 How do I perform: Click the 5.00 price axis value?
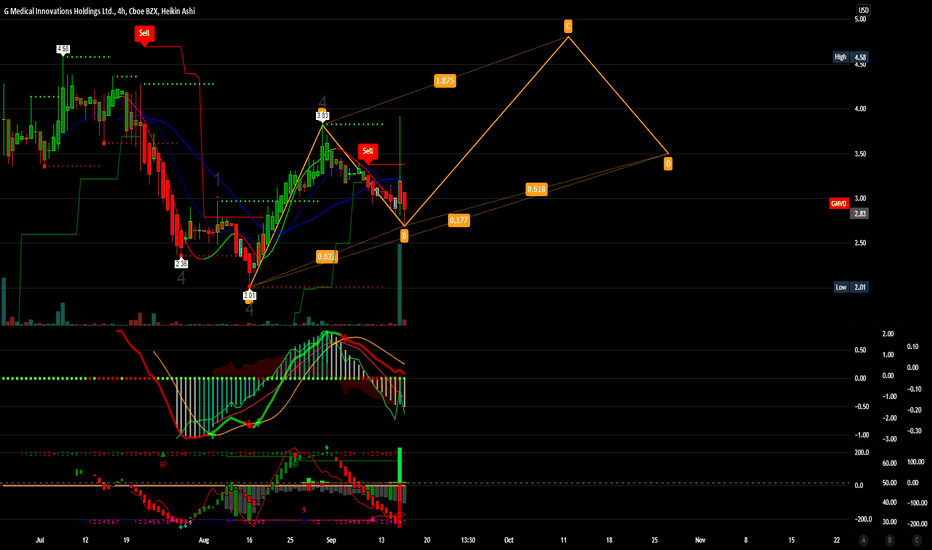click(x=860, y=19)
